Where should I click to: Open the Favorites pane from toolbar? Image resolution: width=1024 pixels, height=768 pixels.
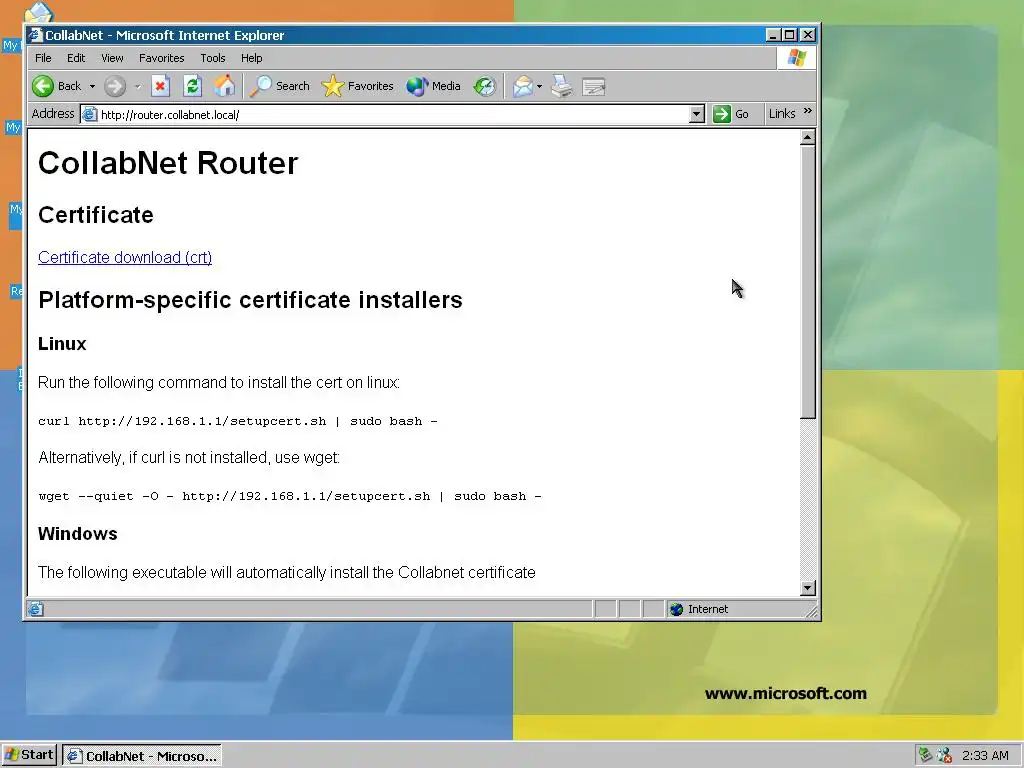tap(358, 86)
